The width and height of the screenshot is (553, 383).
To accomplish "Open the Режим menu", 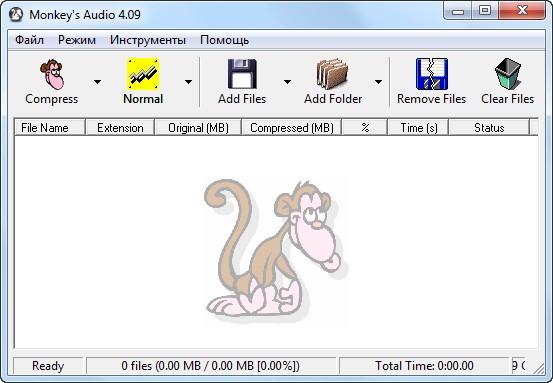I will [77, 40].
